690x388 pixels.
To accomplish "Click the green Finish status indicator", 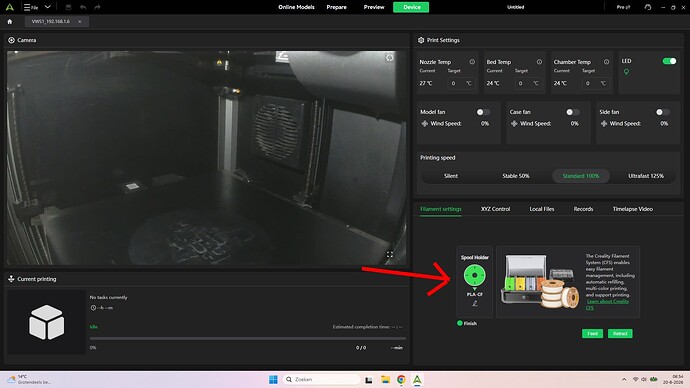I will tap(459, 323).
